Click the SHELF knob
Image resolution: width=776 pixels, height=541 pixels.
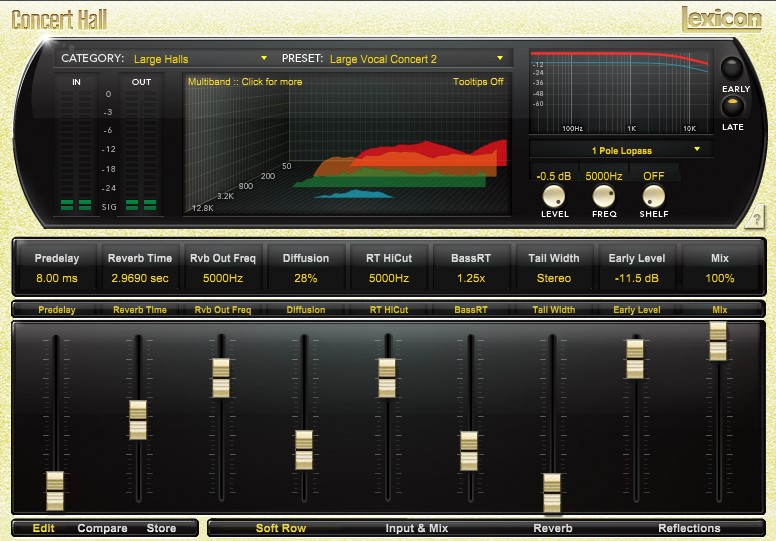click(x=654, y=196)
